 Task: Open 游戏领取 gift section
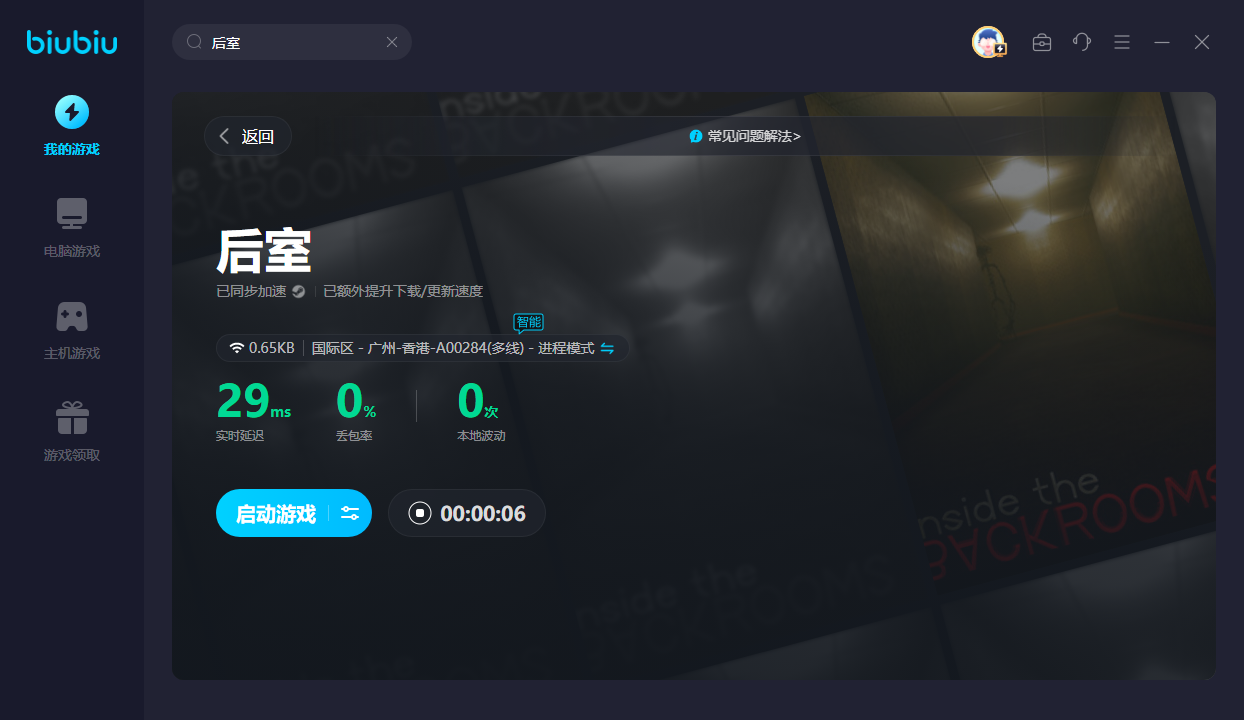(71, 430)
